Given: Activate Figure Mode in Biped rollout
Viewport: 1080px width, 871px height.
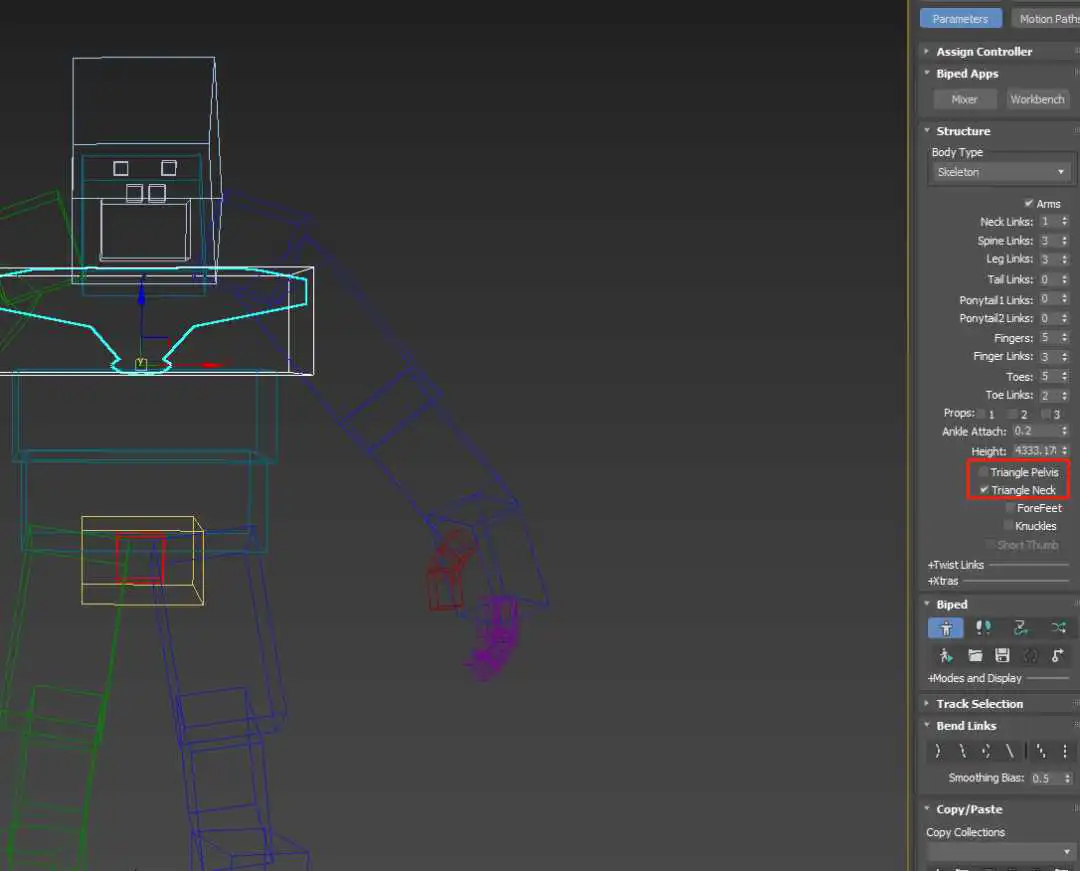Looking at the screenshot, I should click(946, 628).
